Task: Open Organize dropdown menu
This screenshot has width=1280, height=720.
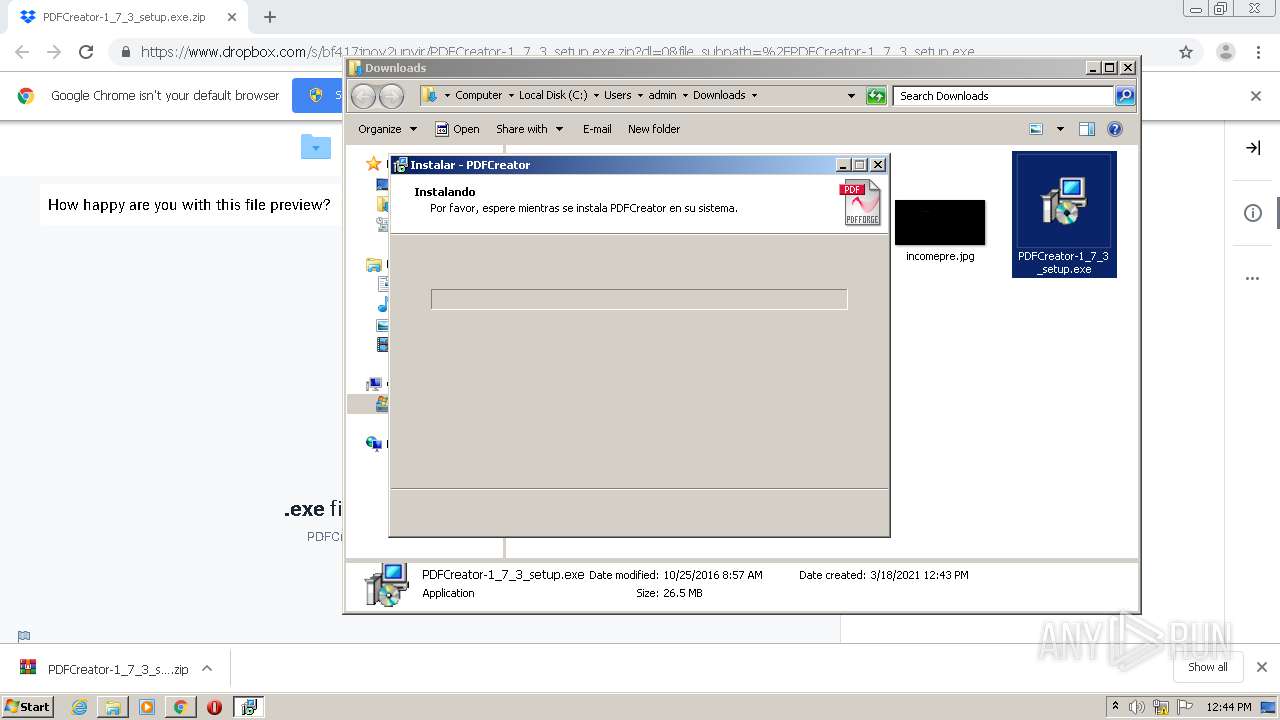Action: 387,129
